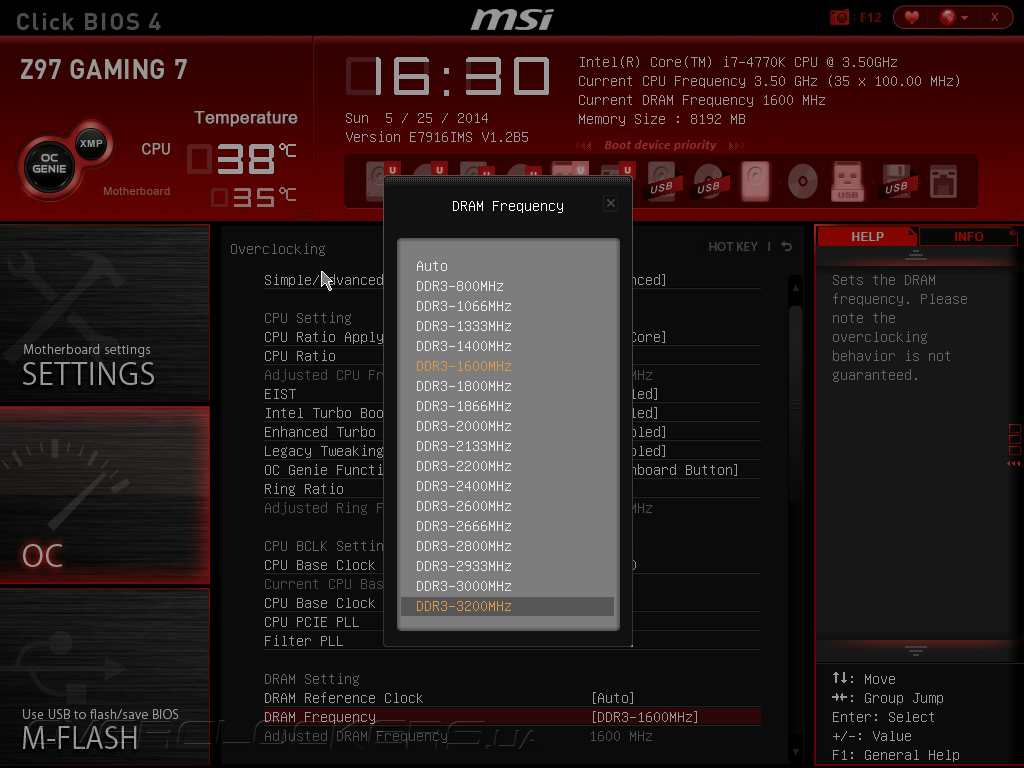Select the highlighted hard disk boot device
Viewport: 1024px width, 768px height.
click(x=756, y=181)
